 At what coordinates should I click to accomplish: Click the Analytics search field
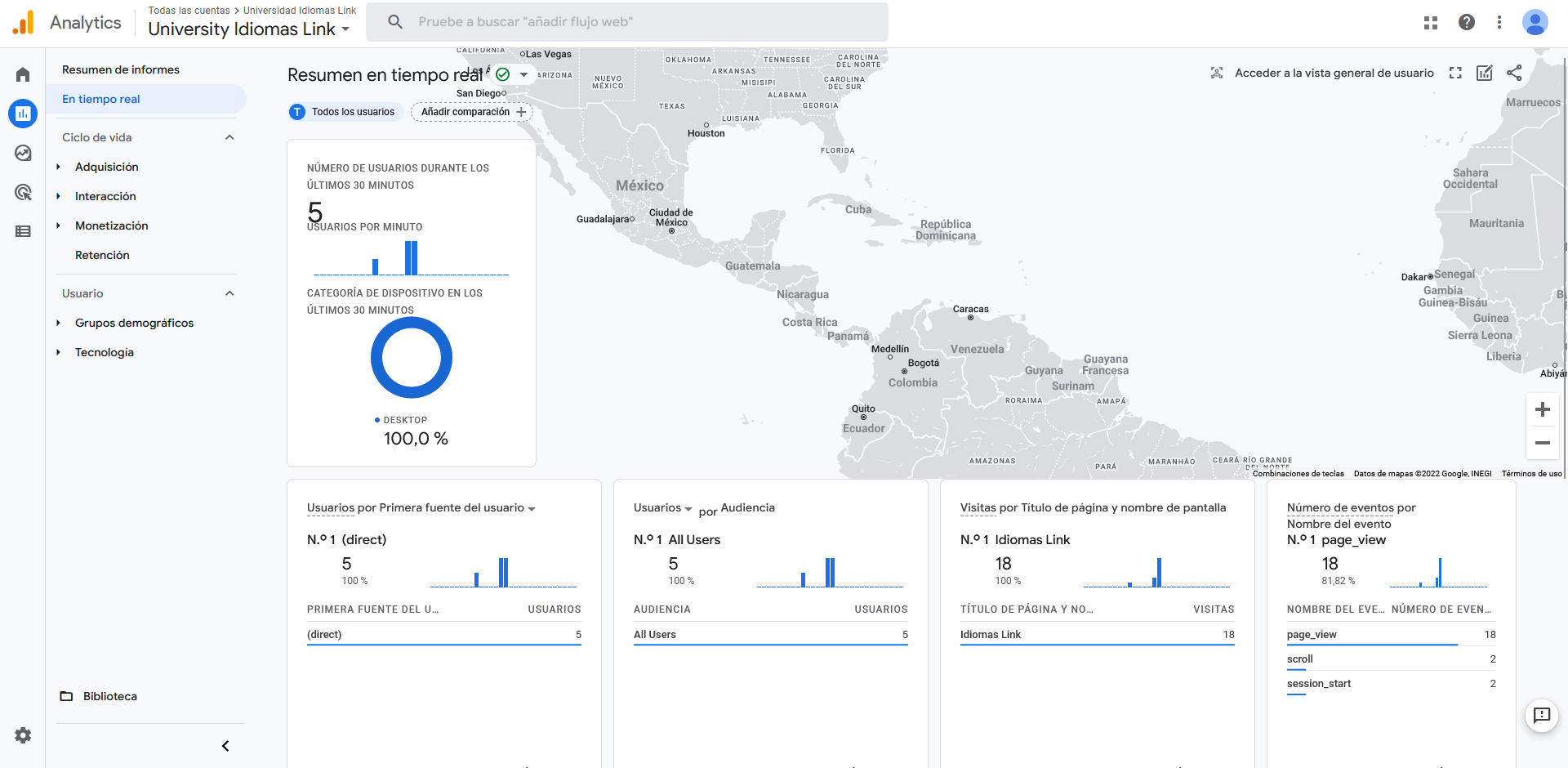point(626,22)
